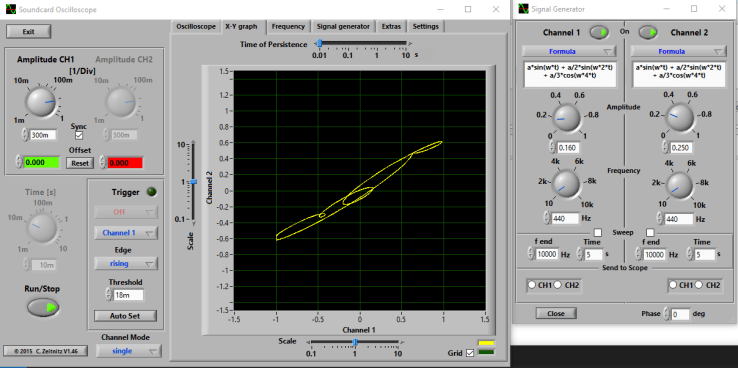Click the Phase degree stepper arrows
This screenshot has height=368, width=738.
click(666, 313)
